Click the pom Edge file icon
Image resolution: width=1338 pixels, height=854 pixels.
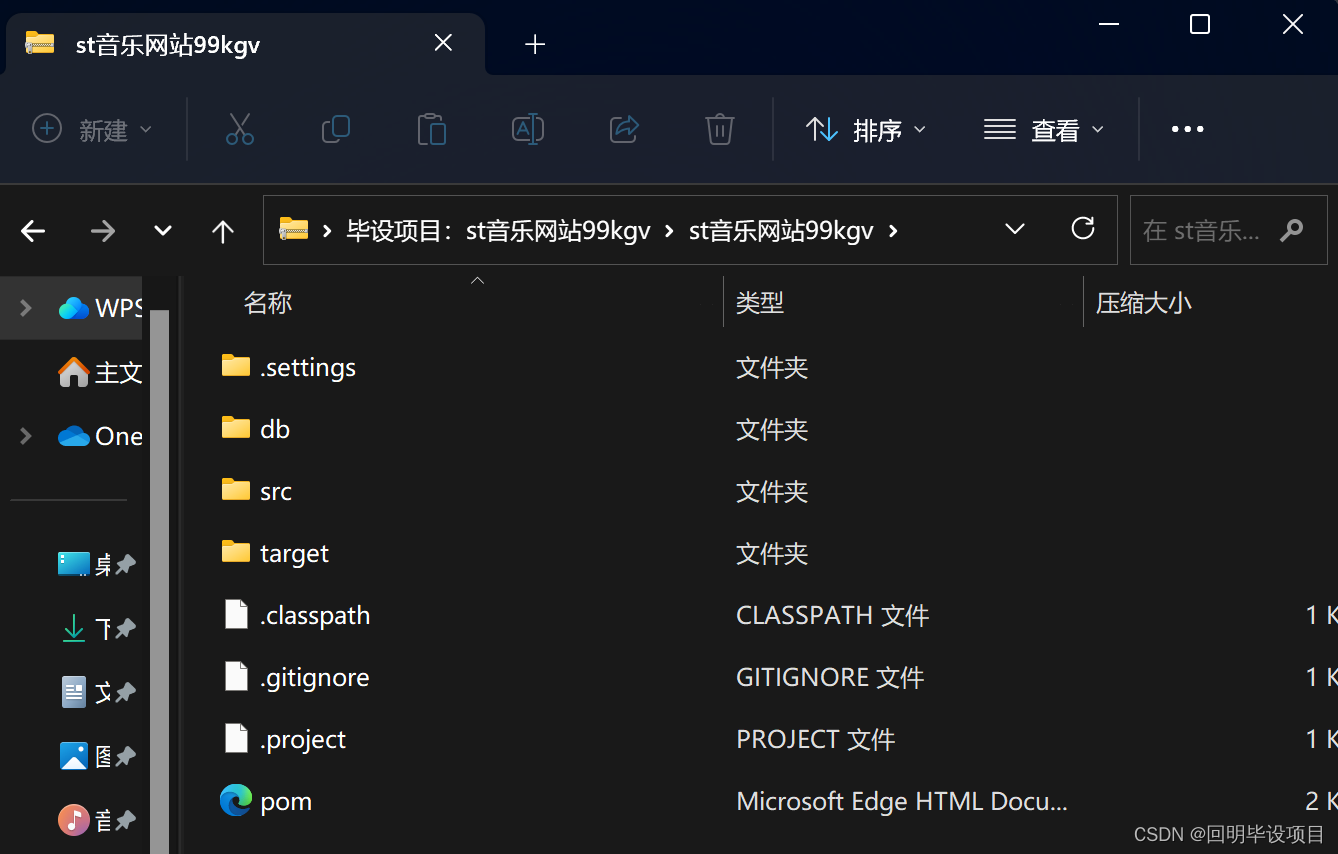click(236, 800)
